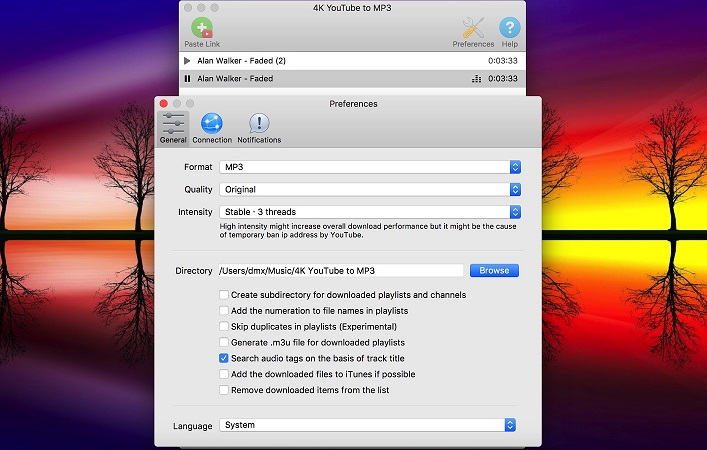Enable creating subdirectory for downloaded playlists
707x450 pixels.
pos(224,295)
